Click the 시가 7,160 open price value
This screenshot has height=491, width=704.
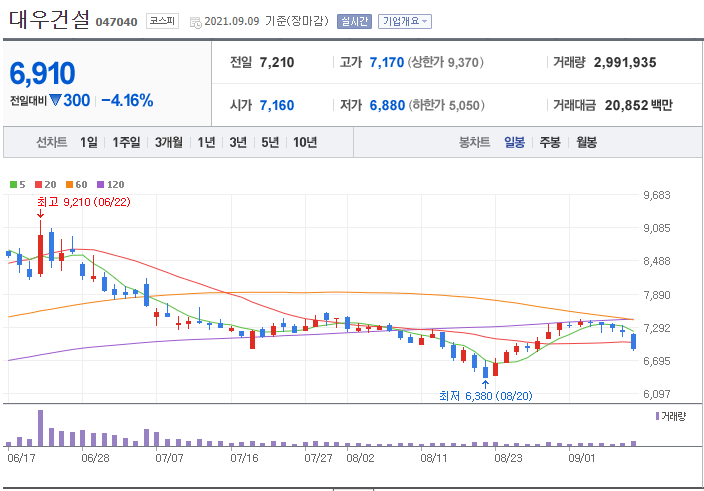click(277, 105)
